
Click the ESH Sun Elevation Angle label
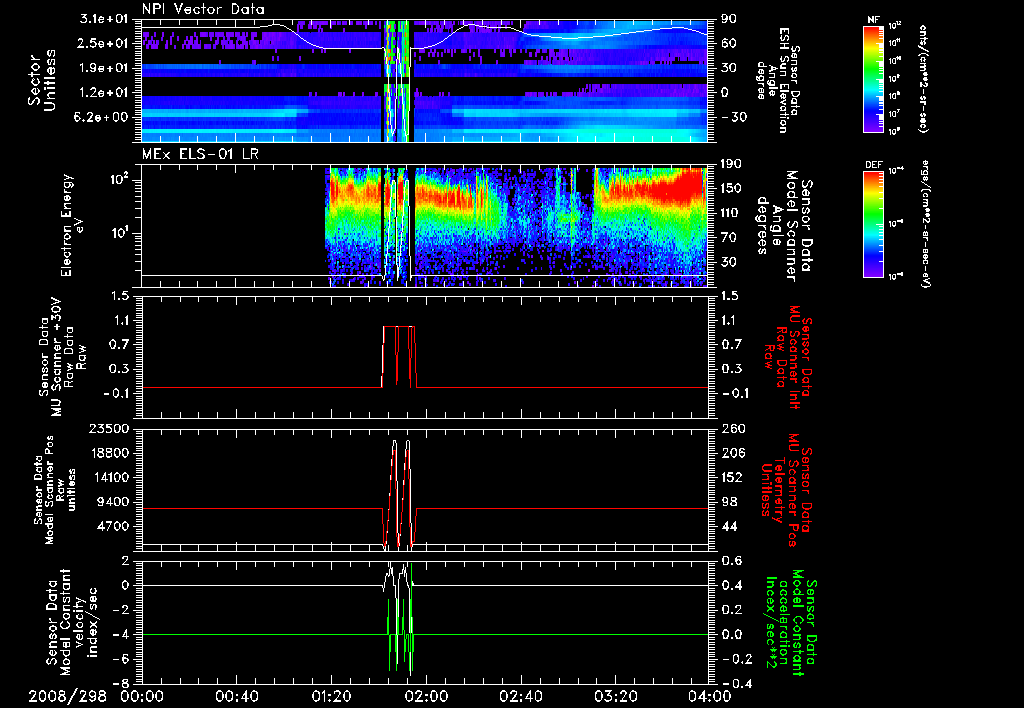781,79
